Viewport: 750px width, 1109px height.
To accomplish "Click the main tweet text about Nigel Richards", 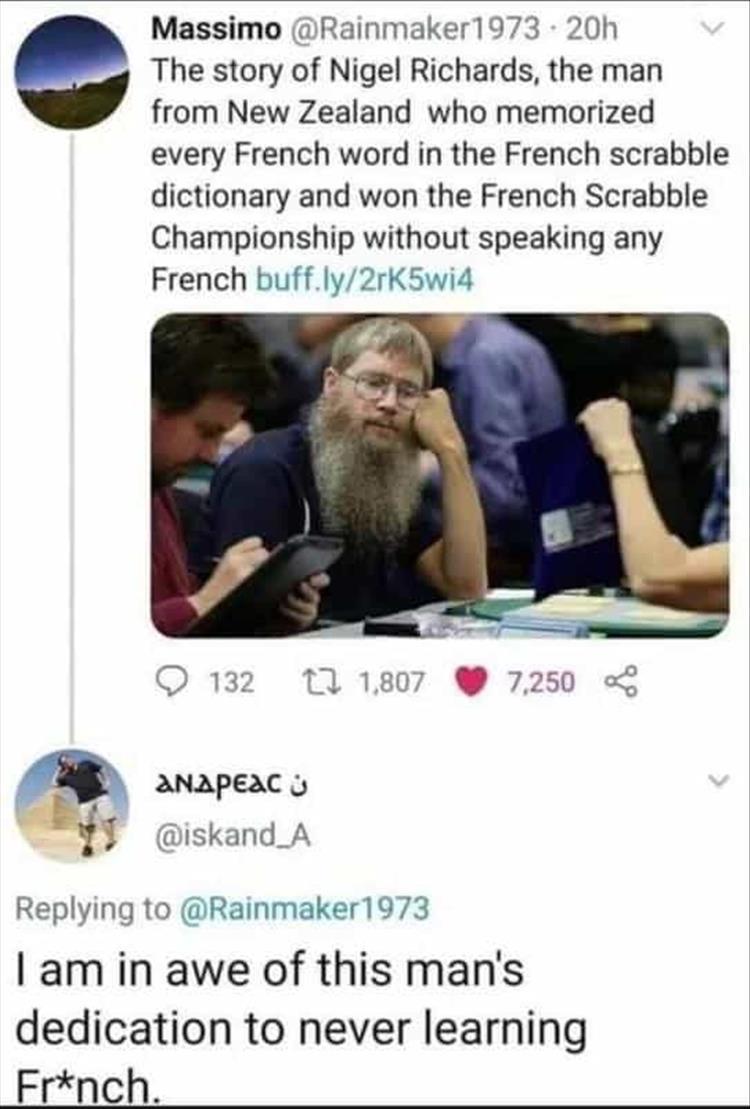I will tap(439, 175).
